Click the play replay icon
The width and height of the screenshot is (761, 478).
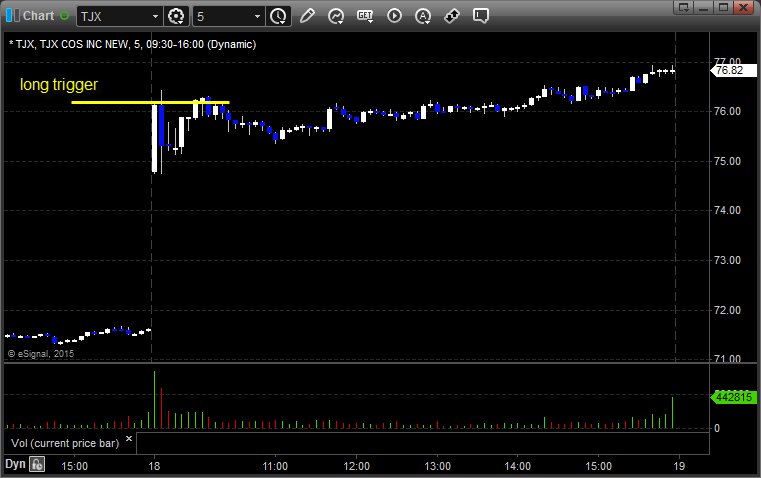coord(394,16)
